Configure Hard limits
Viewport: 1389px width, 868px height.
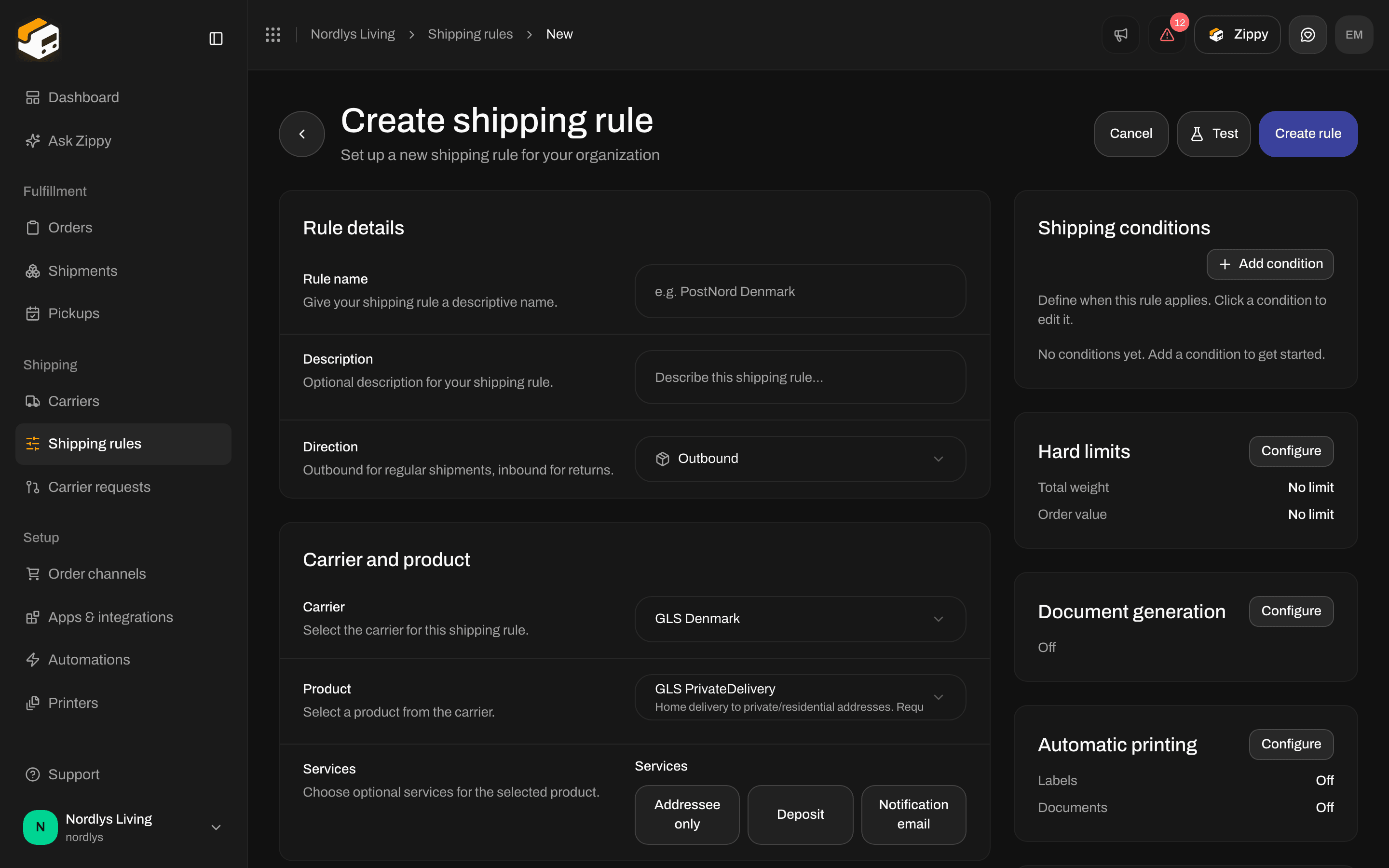(x=1291, y=451)
